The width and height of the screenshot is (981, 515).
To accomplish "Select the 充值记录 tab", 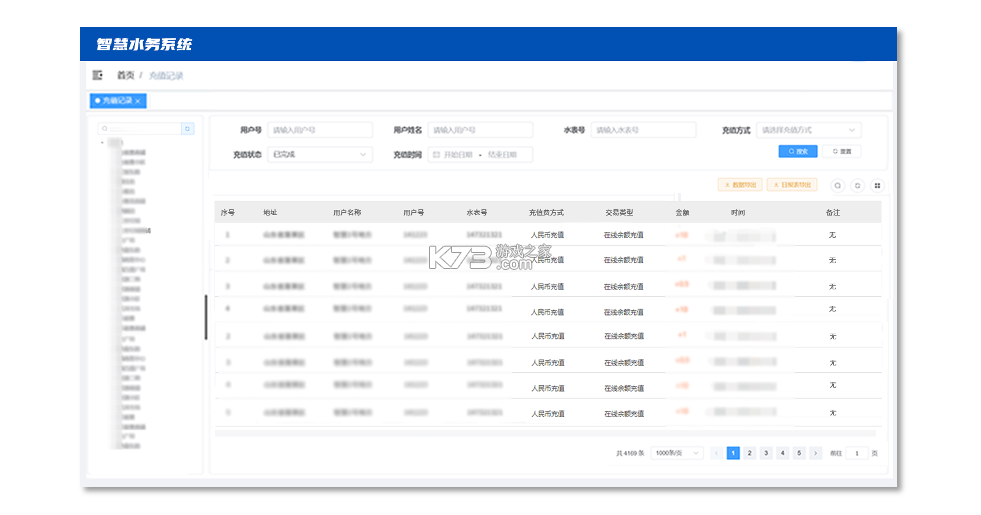I will pyautogui.click(x=118, y=101).
